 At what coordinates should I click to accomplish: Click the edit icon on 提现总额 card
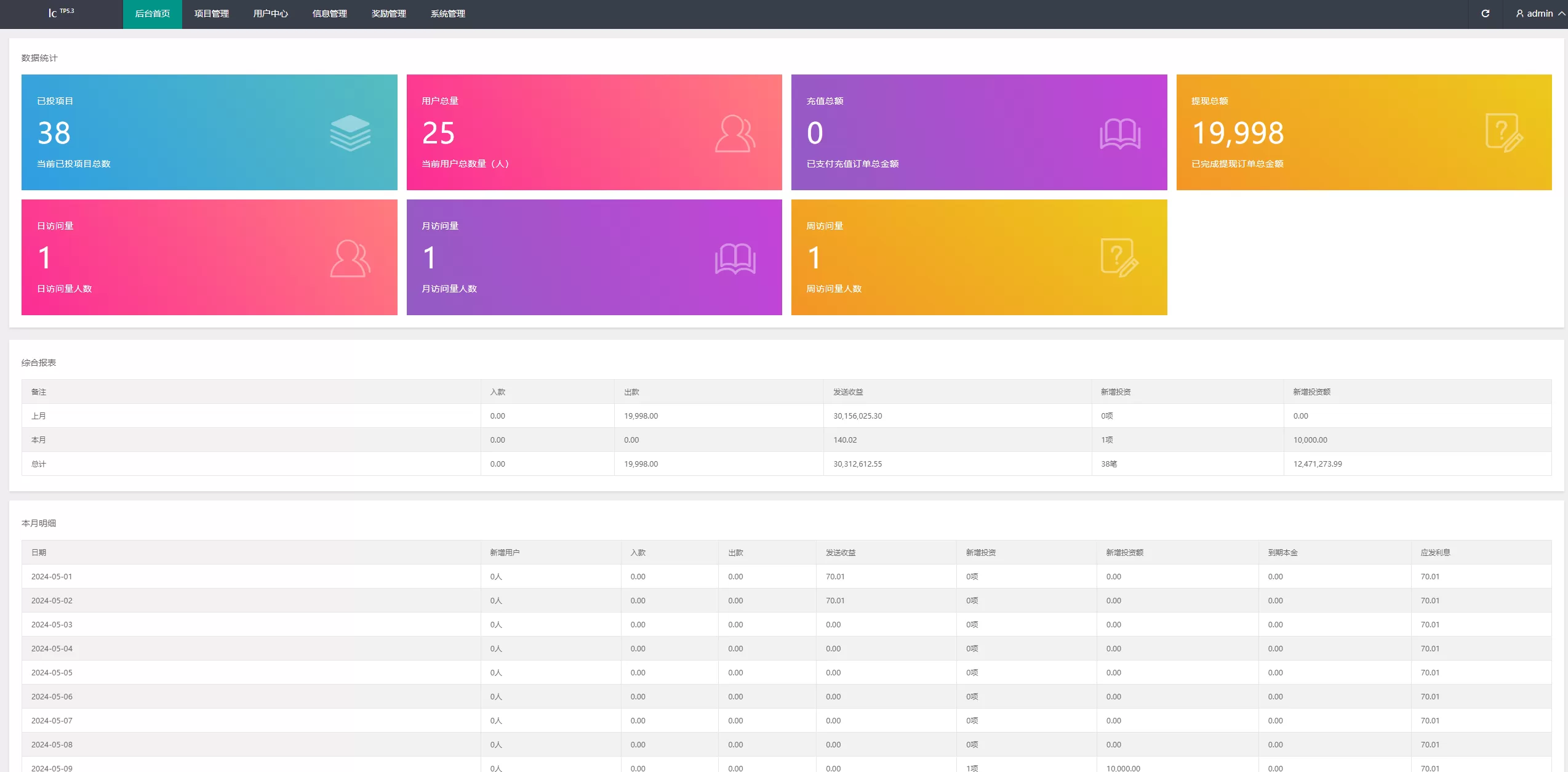(x=1504, y=132)
